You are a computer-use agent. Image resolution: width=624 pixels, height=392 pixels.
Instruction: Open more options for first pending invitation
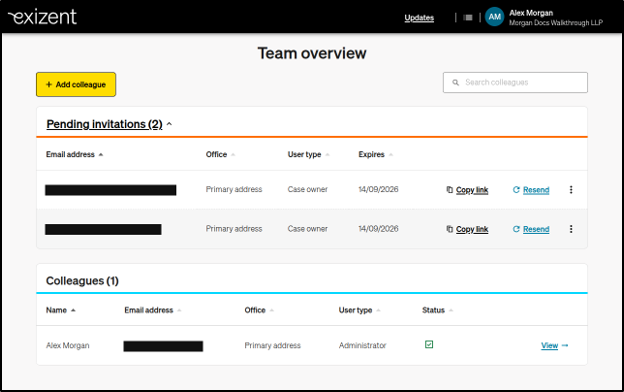click(571, 190)
